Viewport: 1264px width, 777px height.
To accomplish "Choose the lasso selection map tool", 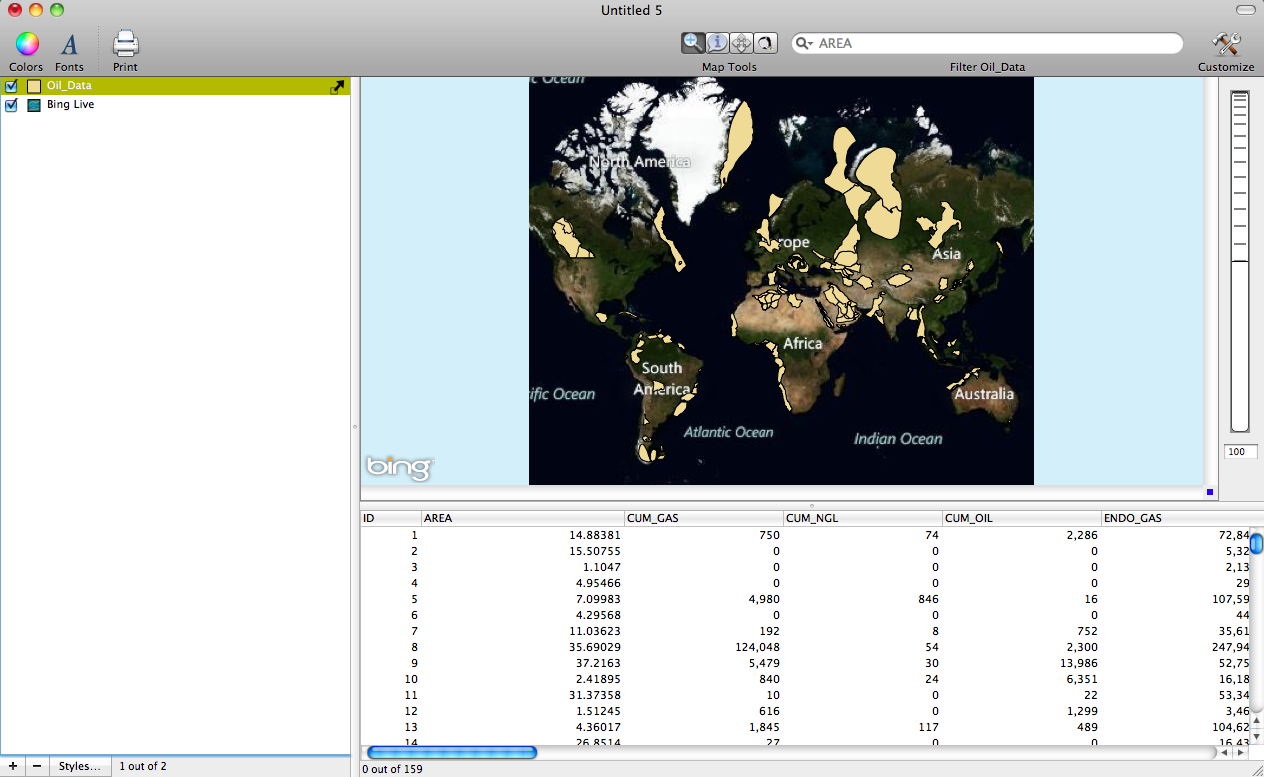I will click(765, 42).
